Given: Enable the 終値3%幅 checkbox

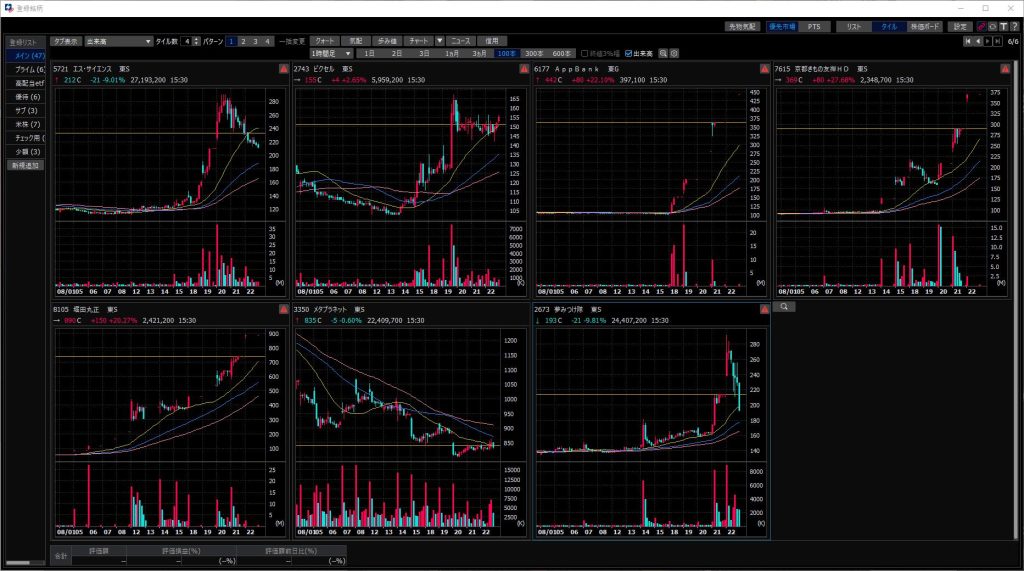Looking at the screenshot, I should pyautogui.click(x=585, y=53).
